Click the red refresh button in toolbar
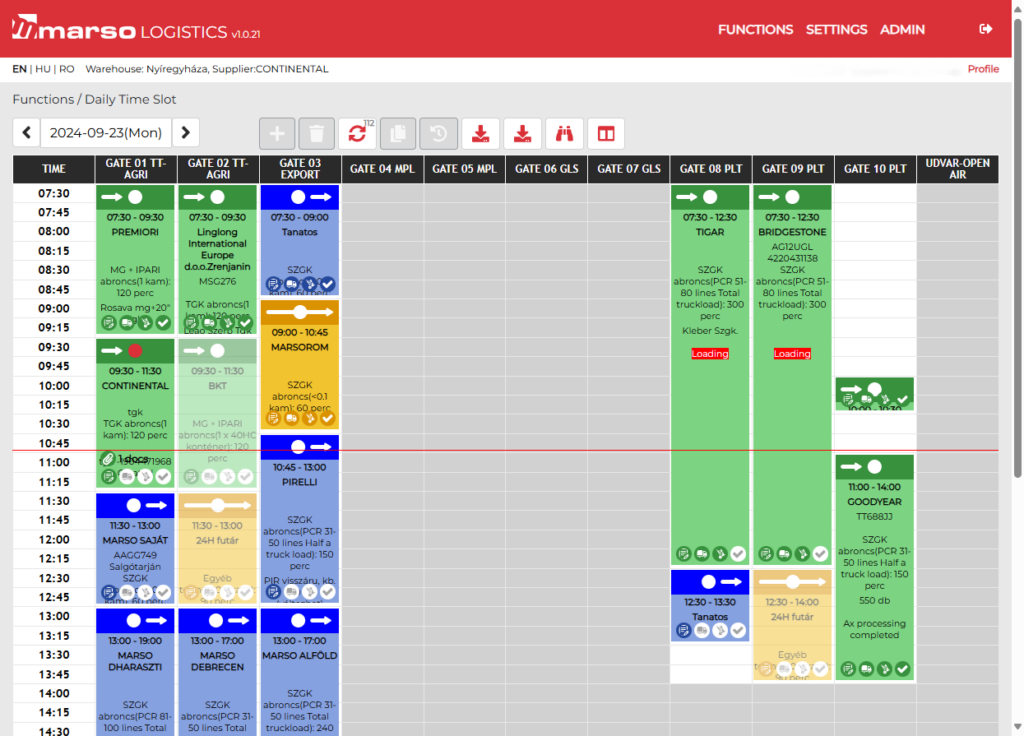The width and height of the screenshot is (1024, 736). [x=357, y=134]
